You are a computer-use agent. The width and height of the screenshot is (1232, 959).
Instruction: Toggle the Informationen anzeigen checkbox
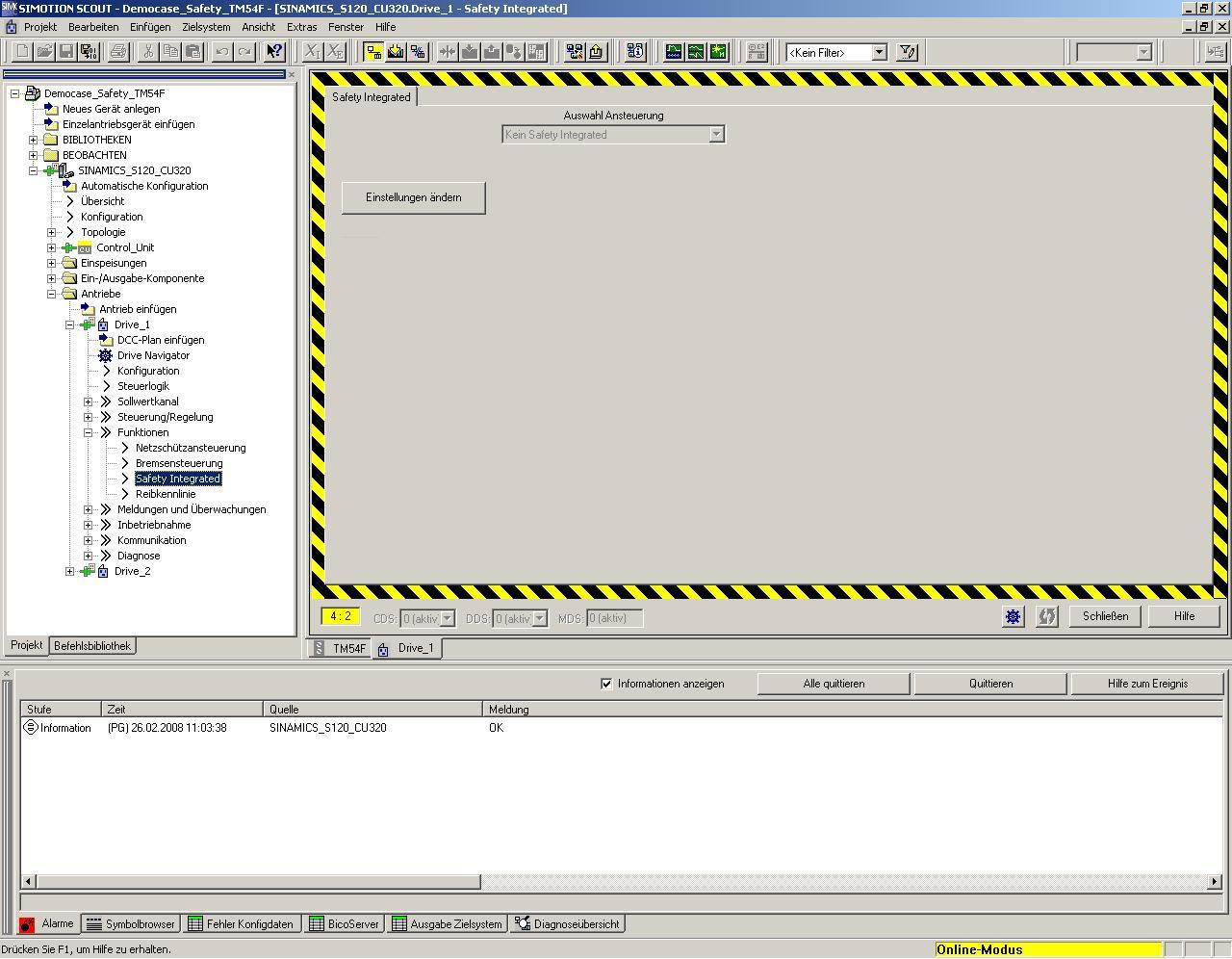pos(606,684)
